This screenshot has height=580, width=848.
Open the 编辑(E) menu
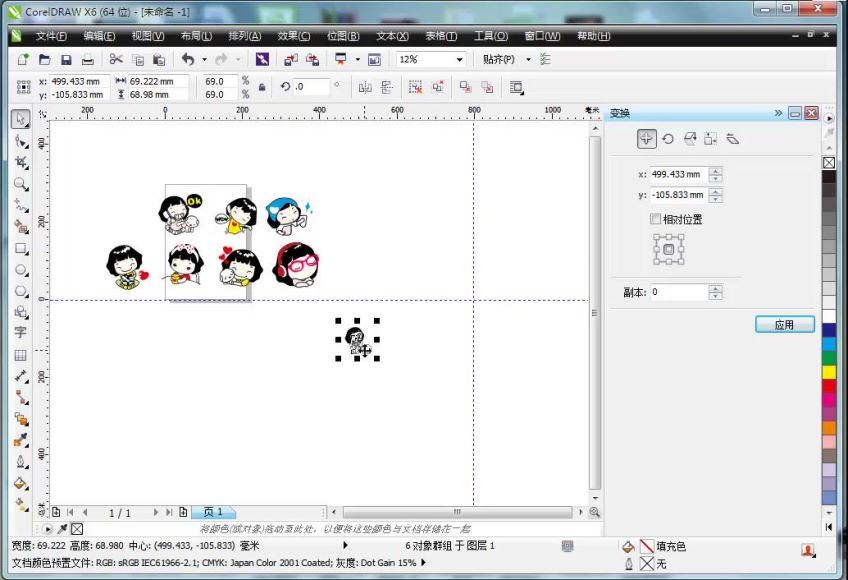click(x=99, y=36)
